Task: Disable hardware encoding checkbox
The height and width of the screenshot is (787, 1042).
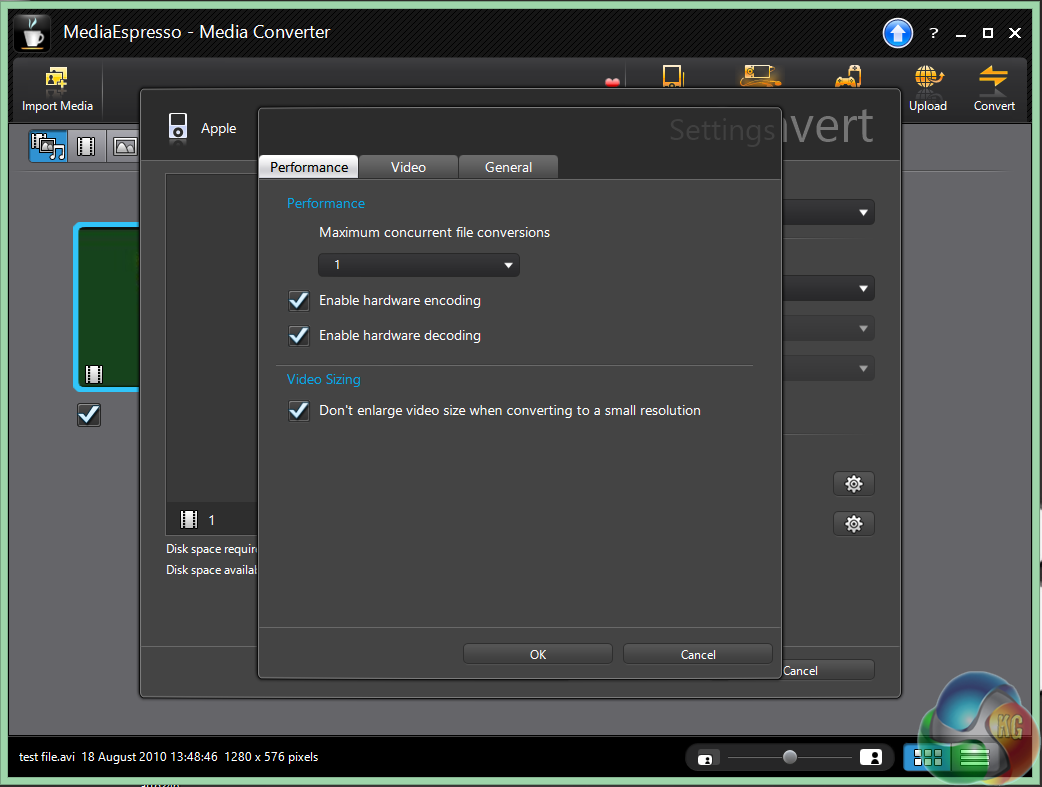Action: pyautogui.click(x=298, y=300)
